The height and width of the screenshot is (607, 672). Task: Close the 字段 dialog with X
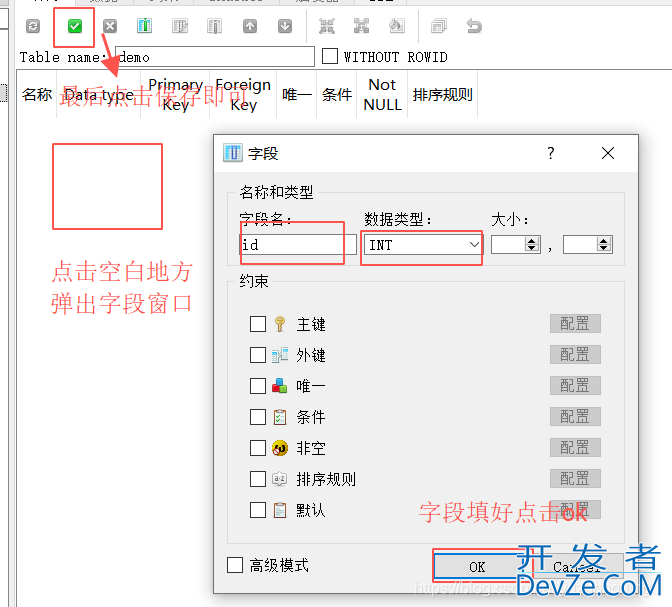coord(608,153)
